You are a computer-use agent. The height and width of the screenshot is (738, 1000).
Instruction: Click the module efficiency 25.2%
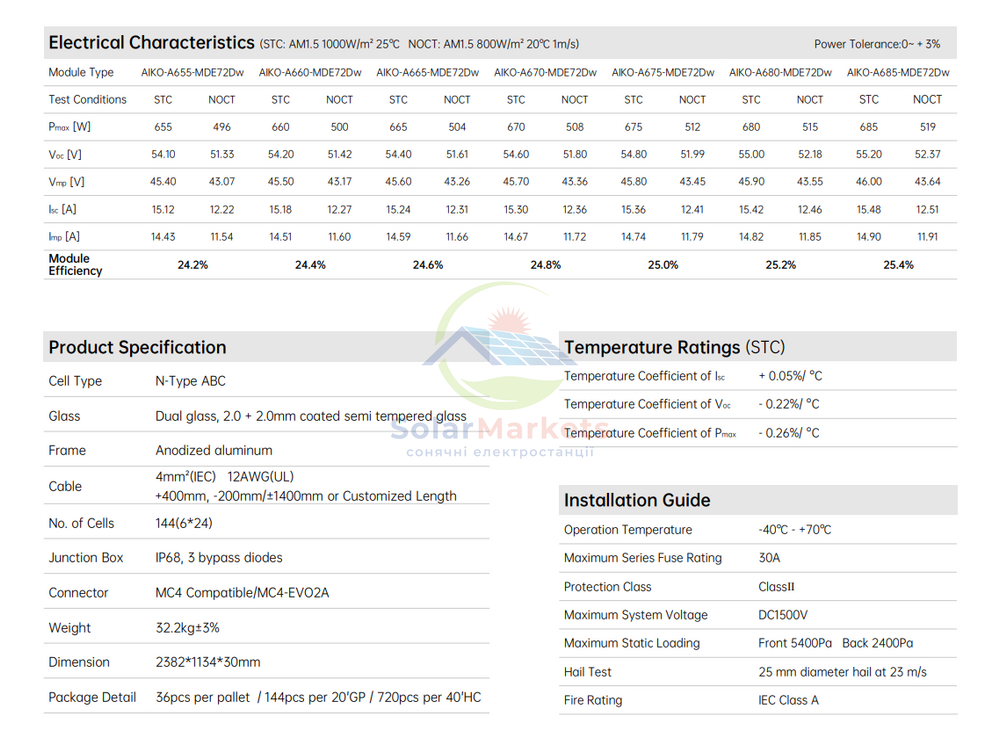[781, 265]
